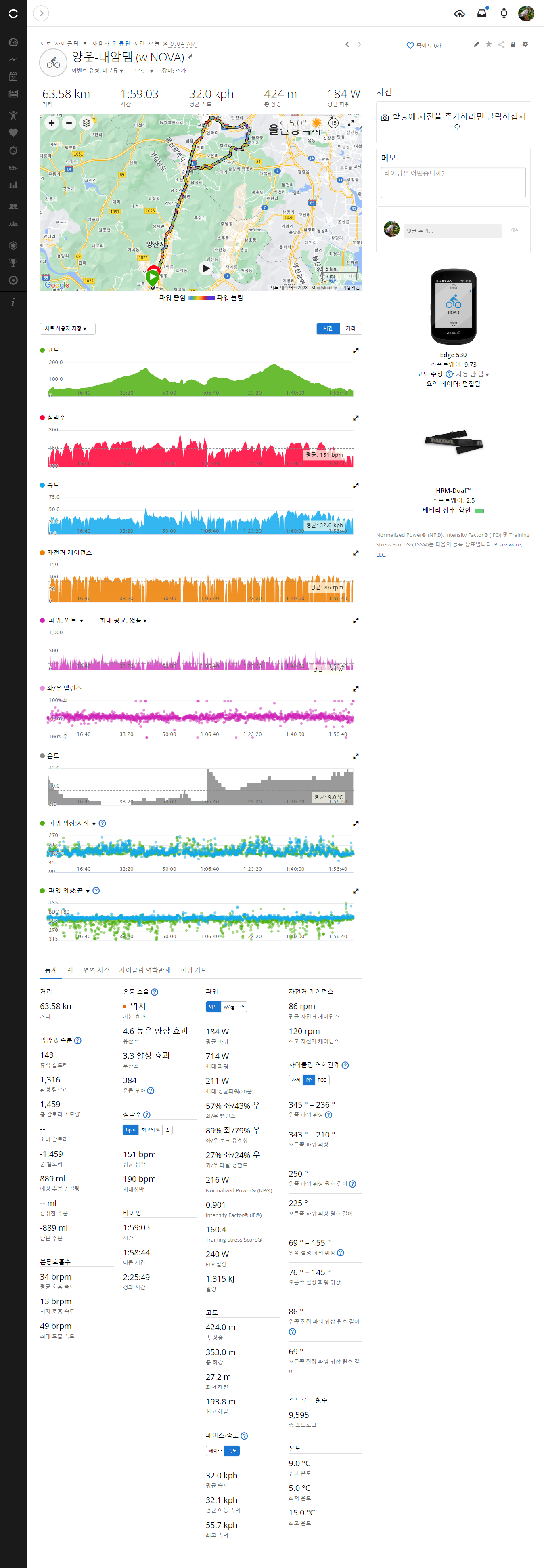The width and height of the screenshot is (544, 1568).
Task: Select 최고의 % in the 심박수 toggle
Action: 151,1130
